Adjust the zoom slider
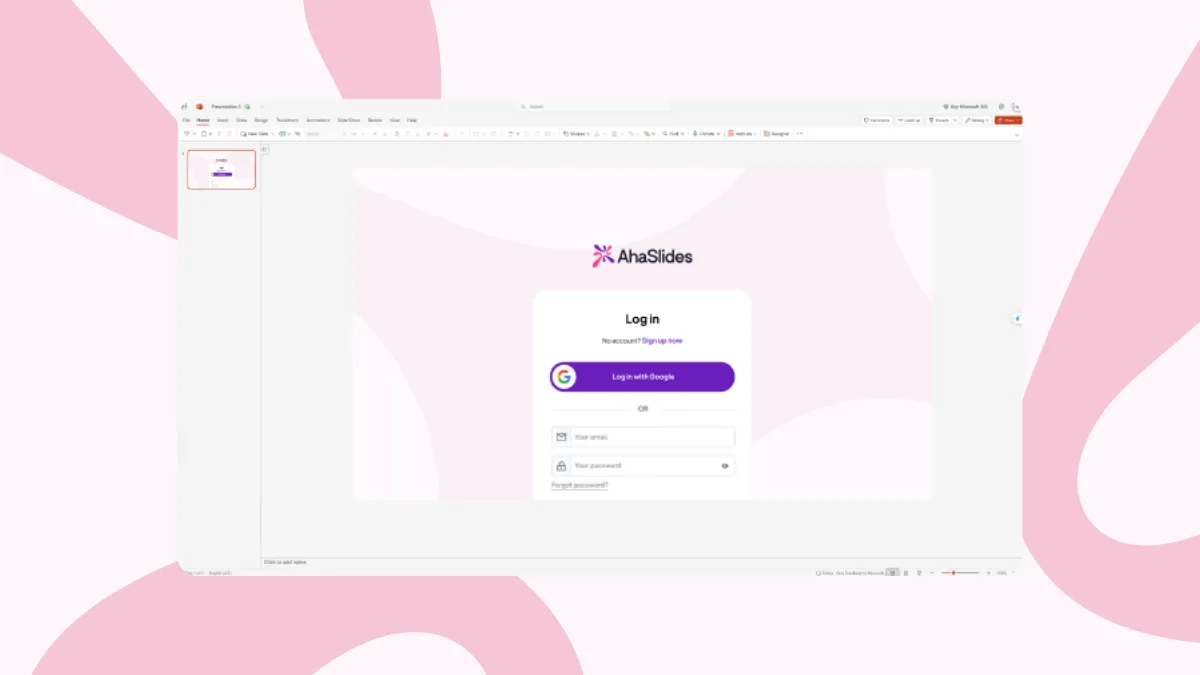This screenshot has width=1200, height=675. tap(953, 572)
